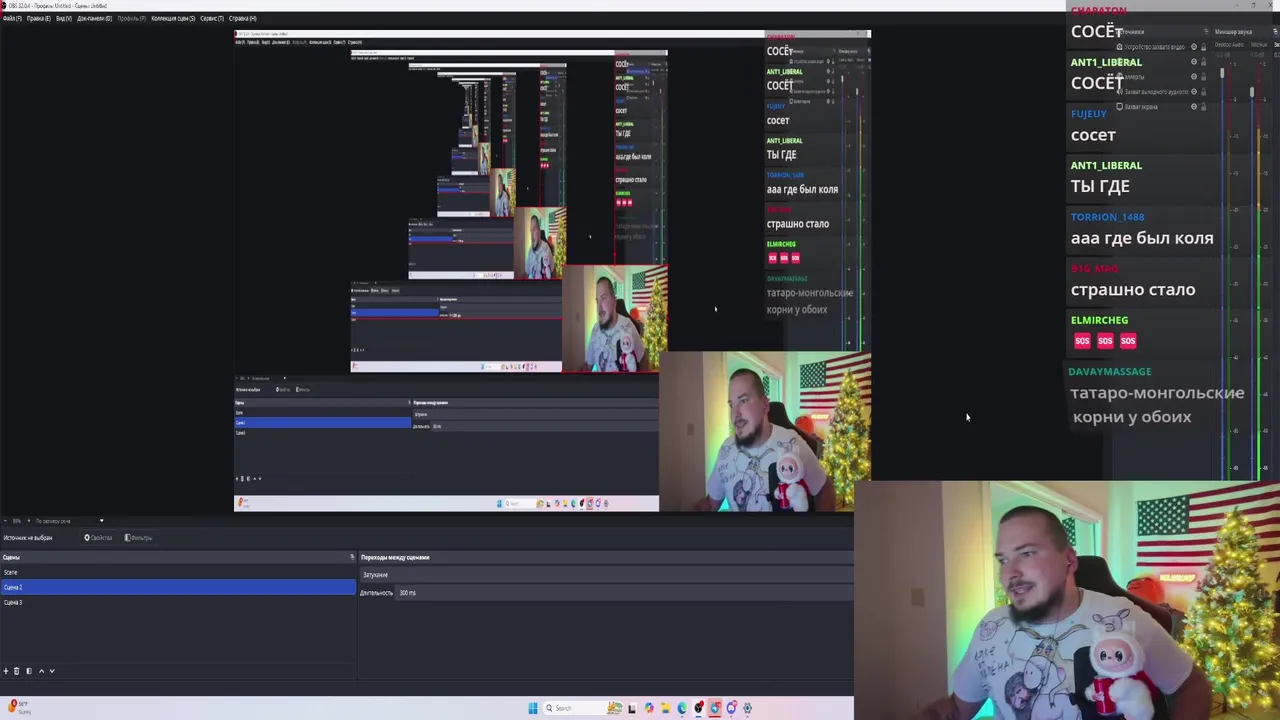Open Microsoft Edge from the taskbar
The height and width of the screenshot is (720, 1280).
click(682, 708)
